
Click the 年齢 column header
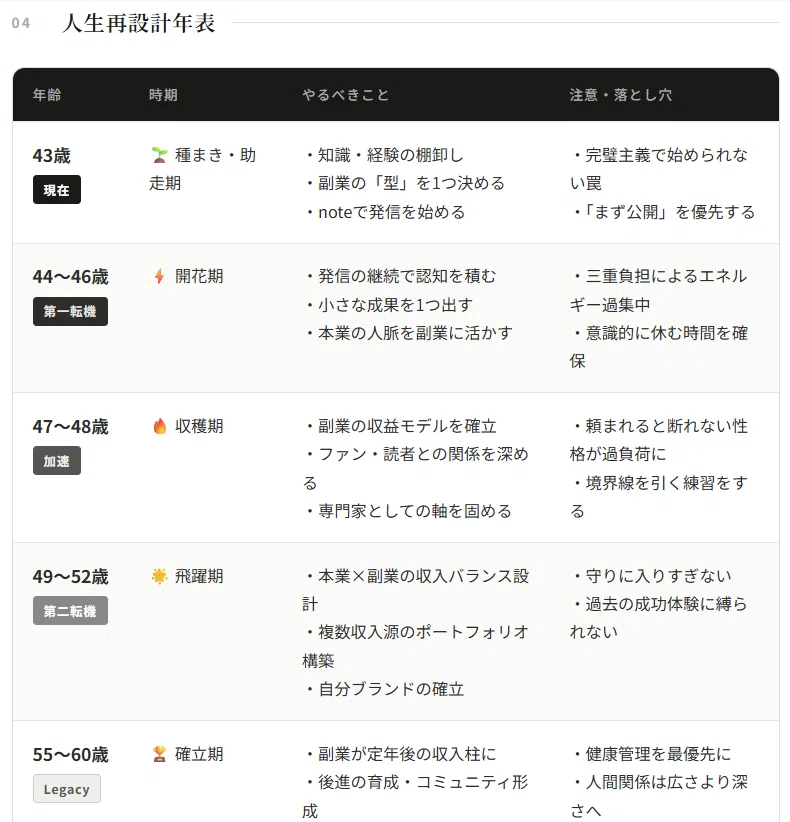(47, 95)
